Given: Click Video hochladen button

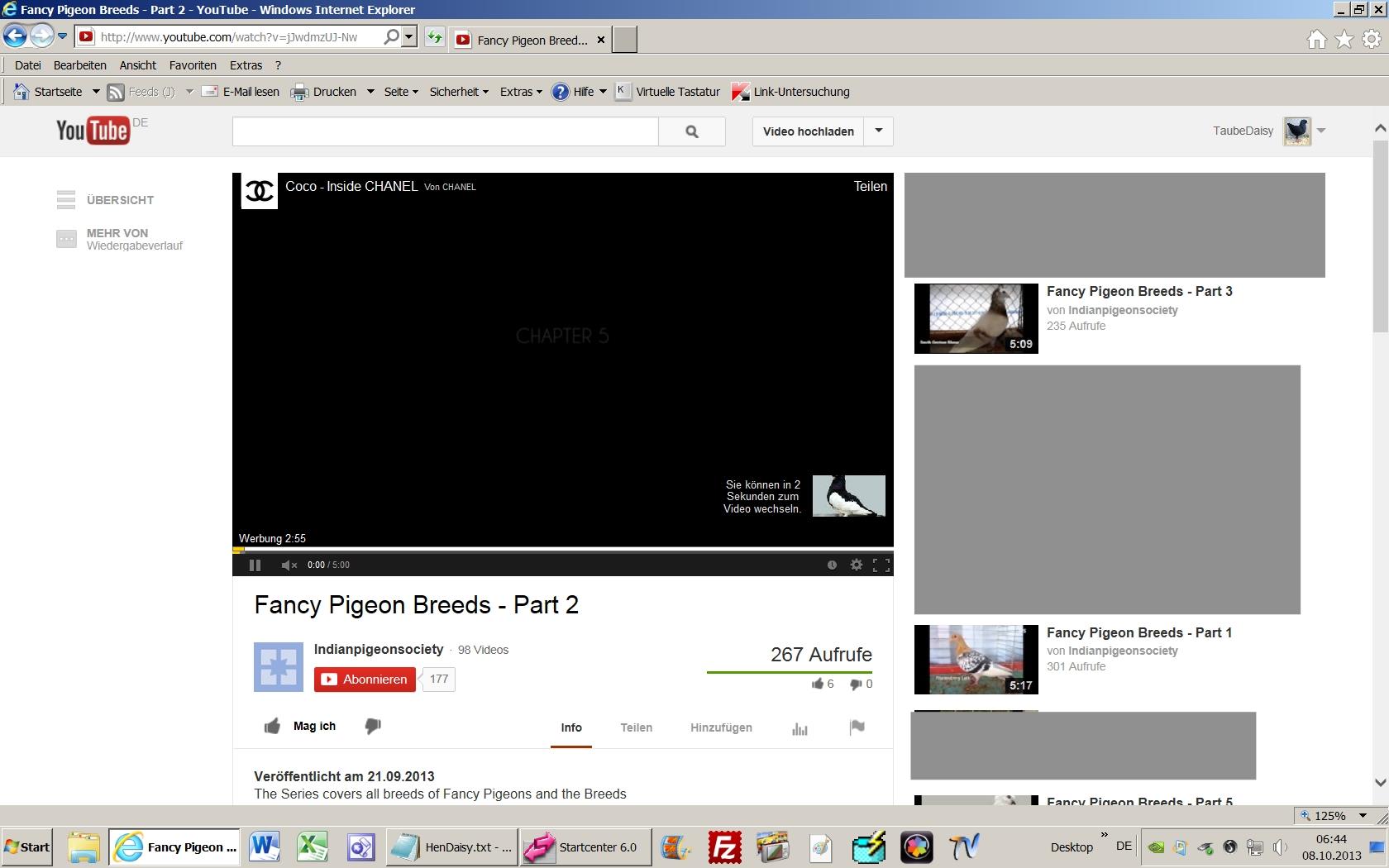Looking at the screenshot, I should (808, 131).
